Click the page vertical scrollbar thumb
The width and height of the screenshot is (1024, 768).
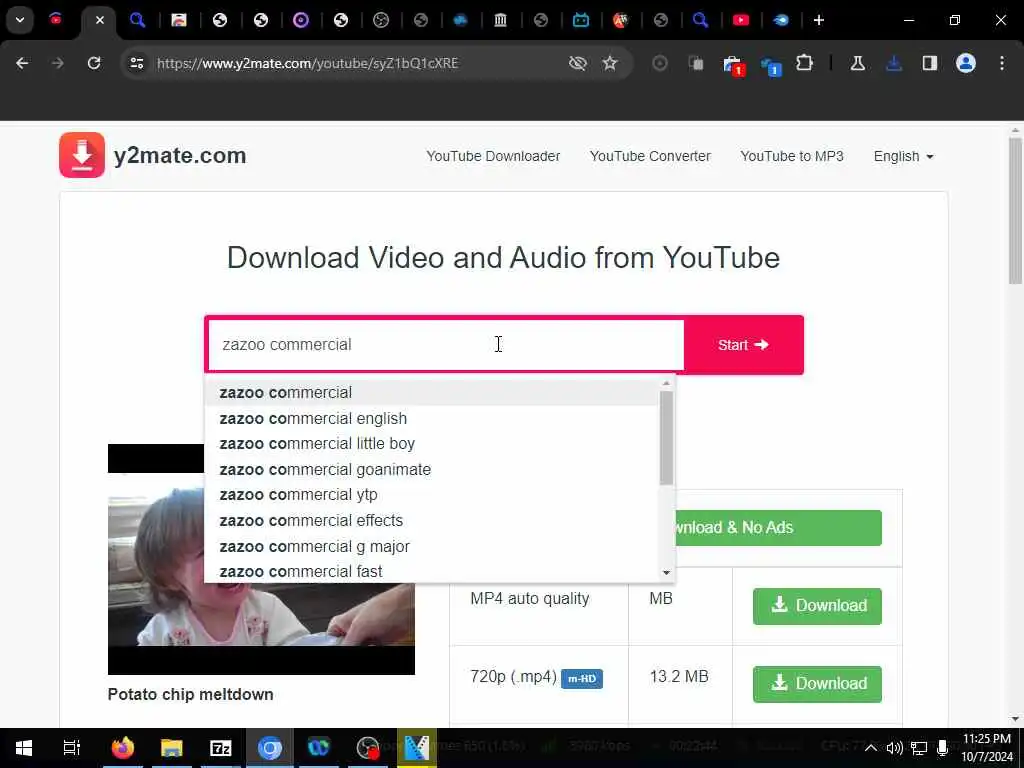click(1015, 210)
